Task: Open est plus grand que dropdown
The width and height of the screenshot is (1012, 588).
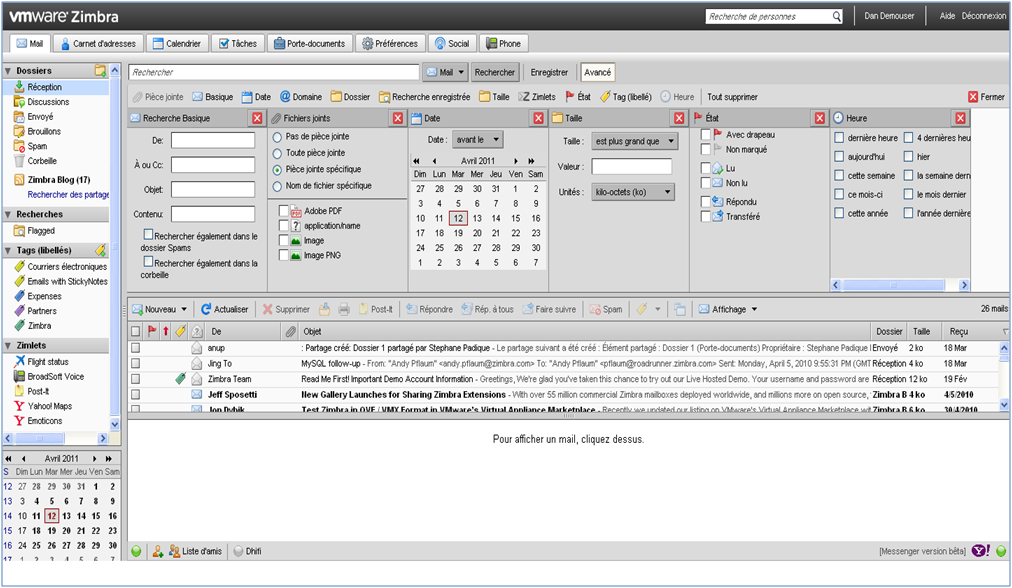Action: pos(634,141)
